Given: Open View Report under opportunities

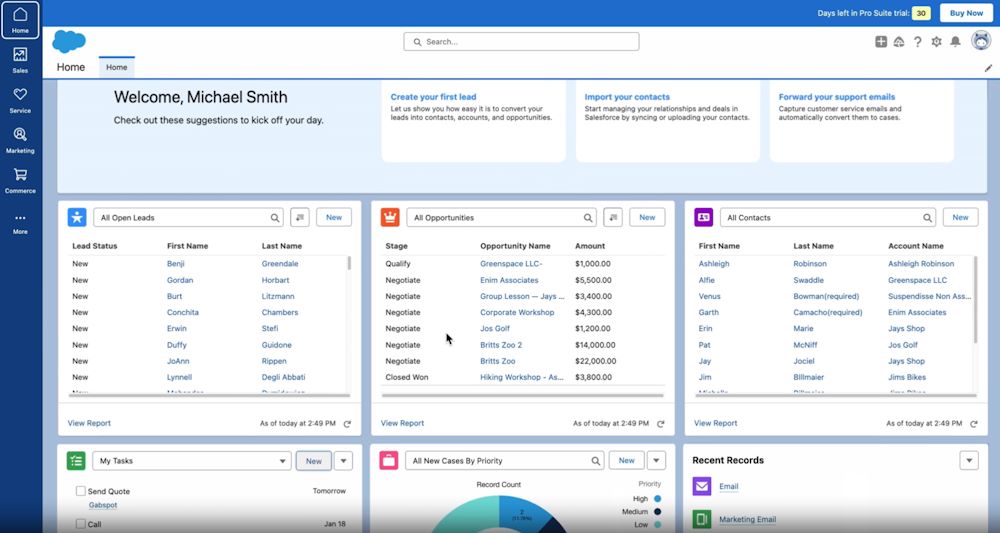Looking at the screenshot, I should [x=402, y=423].
